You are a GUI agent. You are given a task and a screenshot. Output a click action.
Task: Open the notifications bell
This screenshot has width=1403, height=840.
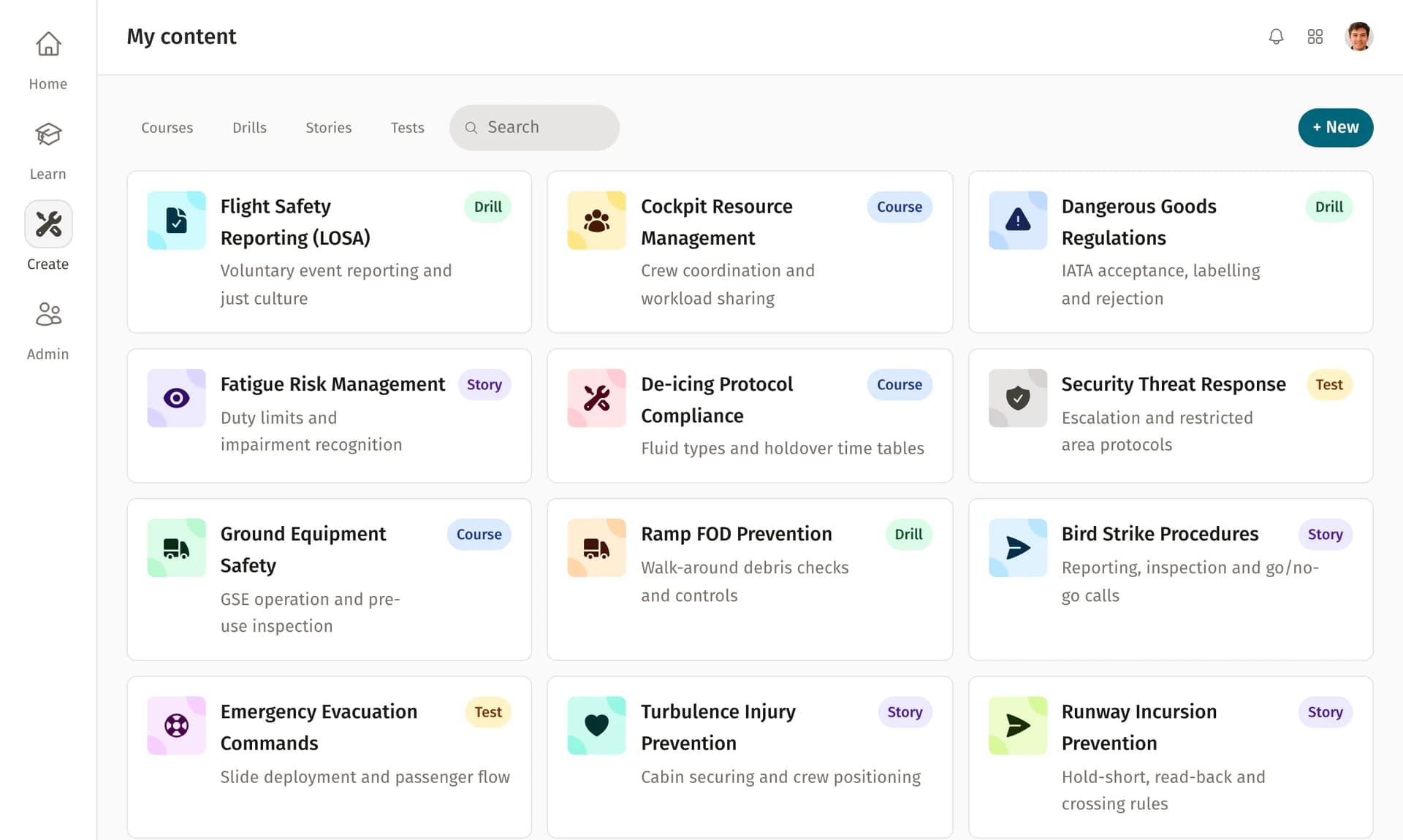(x=1276, y=36)
